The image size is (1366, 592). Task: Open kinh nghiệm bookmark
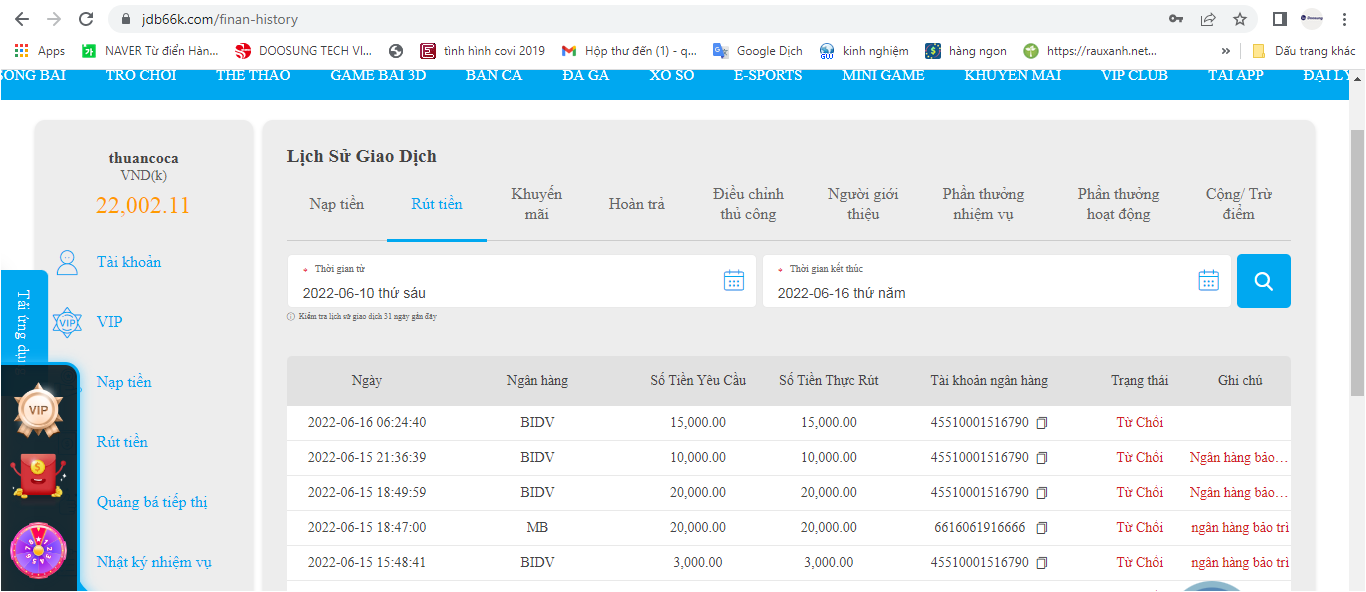click(864, 50)
